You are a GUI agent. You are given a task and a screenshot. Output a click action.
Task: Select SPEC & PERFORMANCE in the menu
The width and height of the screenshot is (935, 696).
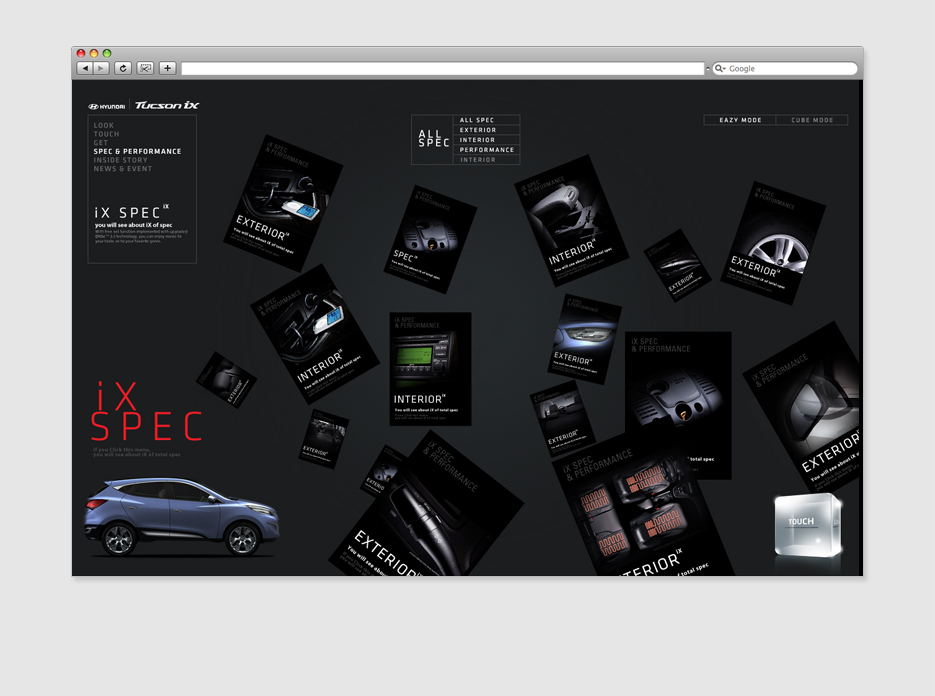point(137,151)
